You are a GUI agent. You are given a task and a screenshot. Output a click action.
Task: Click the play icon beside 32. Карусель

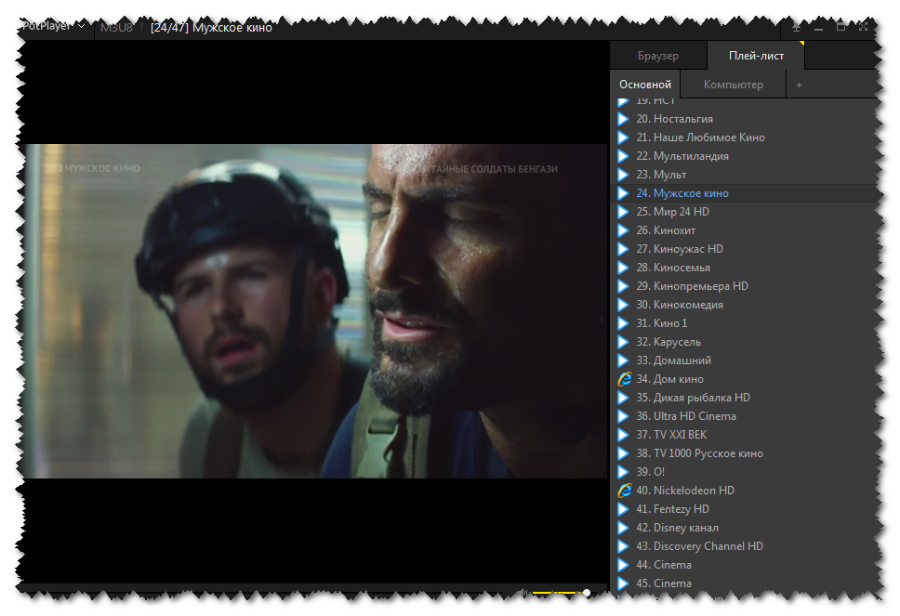(x=623, y=342)
